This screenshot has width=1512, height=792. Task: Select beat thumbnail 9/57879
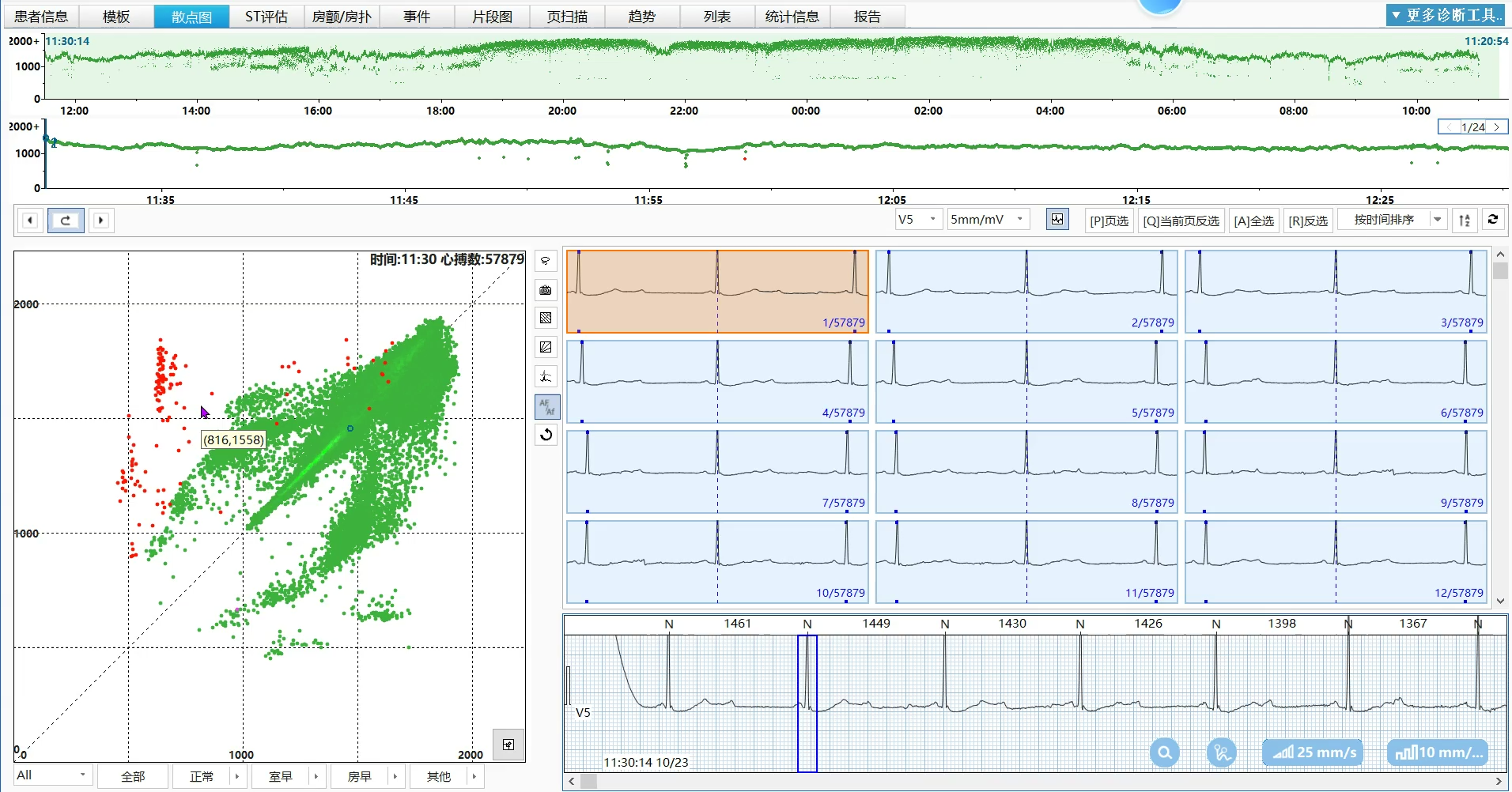point(1336,472)
